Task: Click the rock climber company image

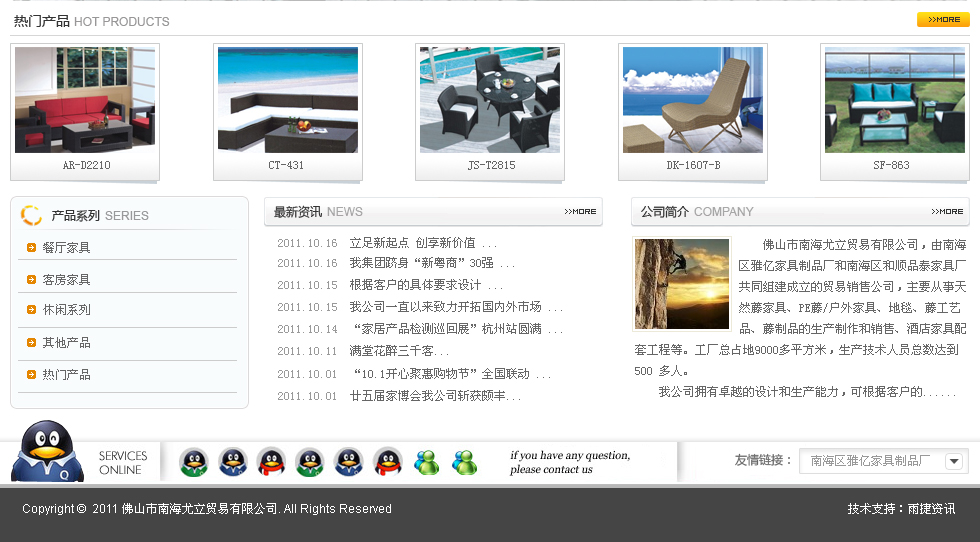Action: coord(682,284)
